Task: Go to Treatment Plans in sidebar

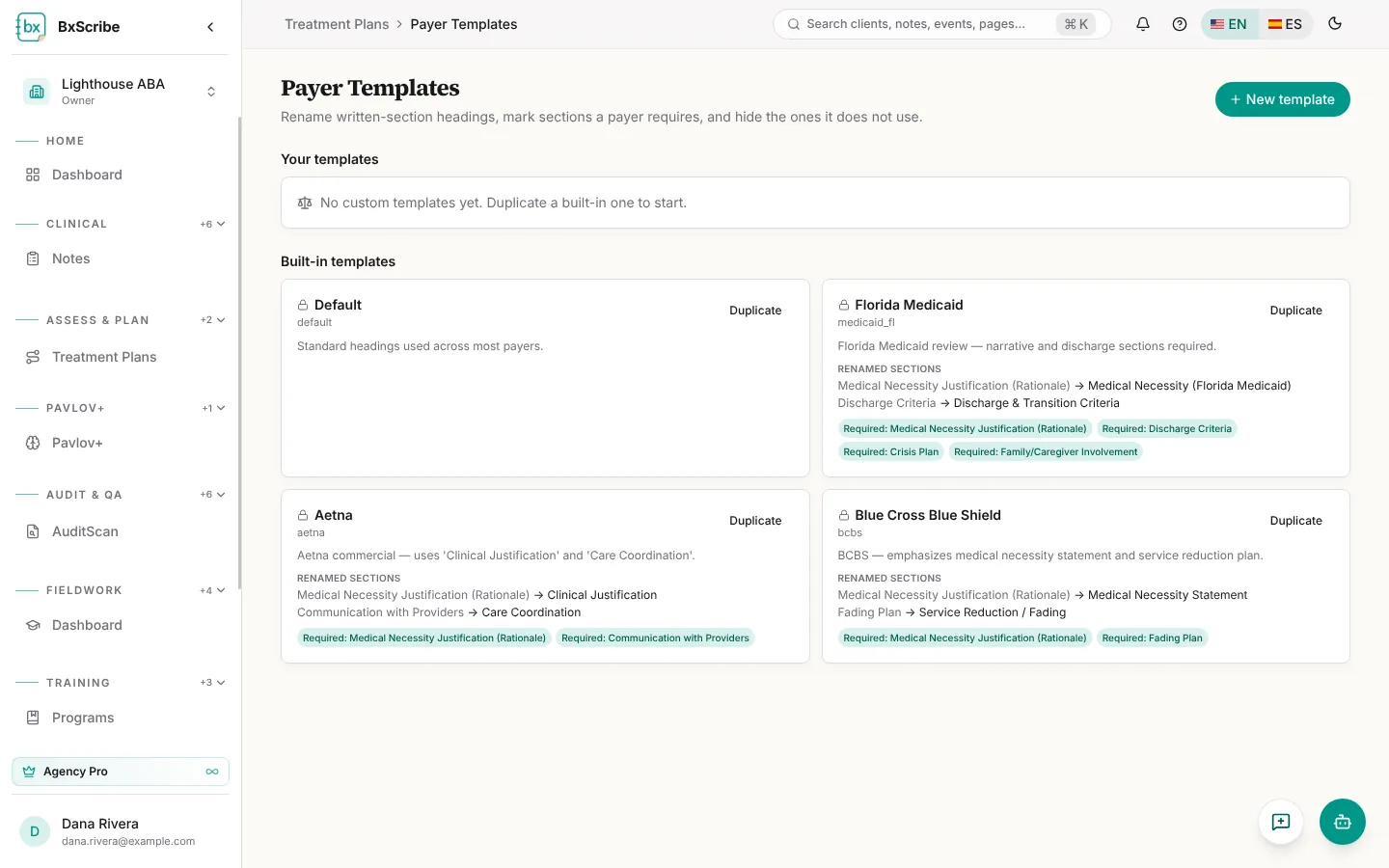Action: pyautogui.click(x=121, y=357)
